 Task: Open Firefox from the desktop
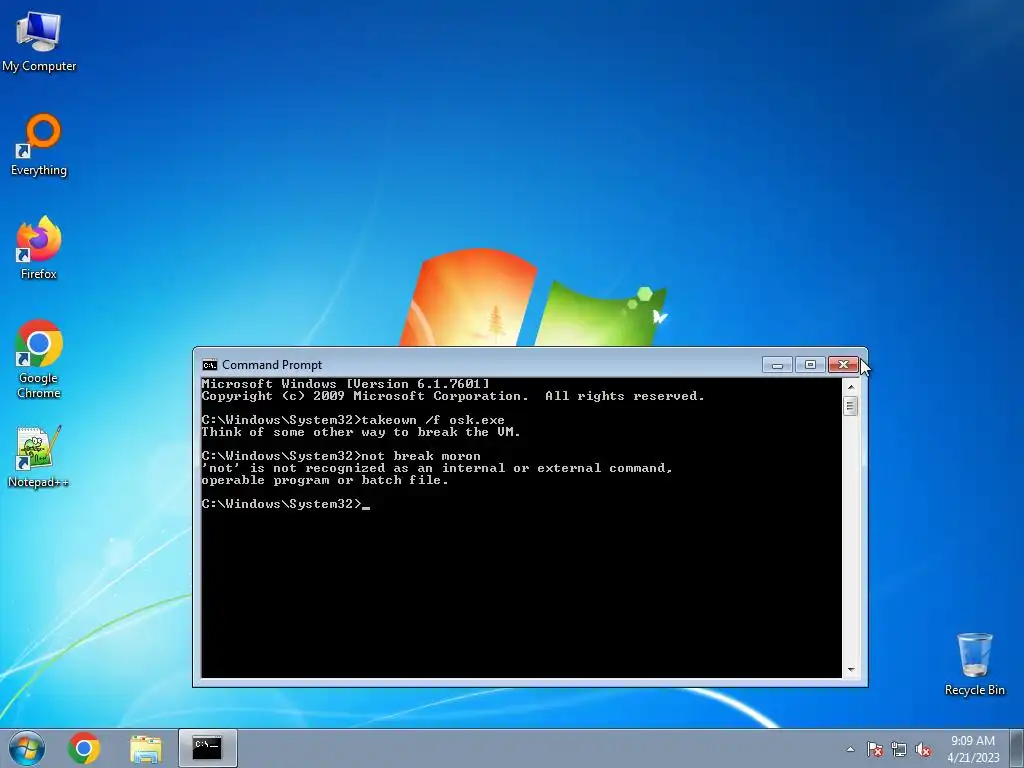[39, 248]
